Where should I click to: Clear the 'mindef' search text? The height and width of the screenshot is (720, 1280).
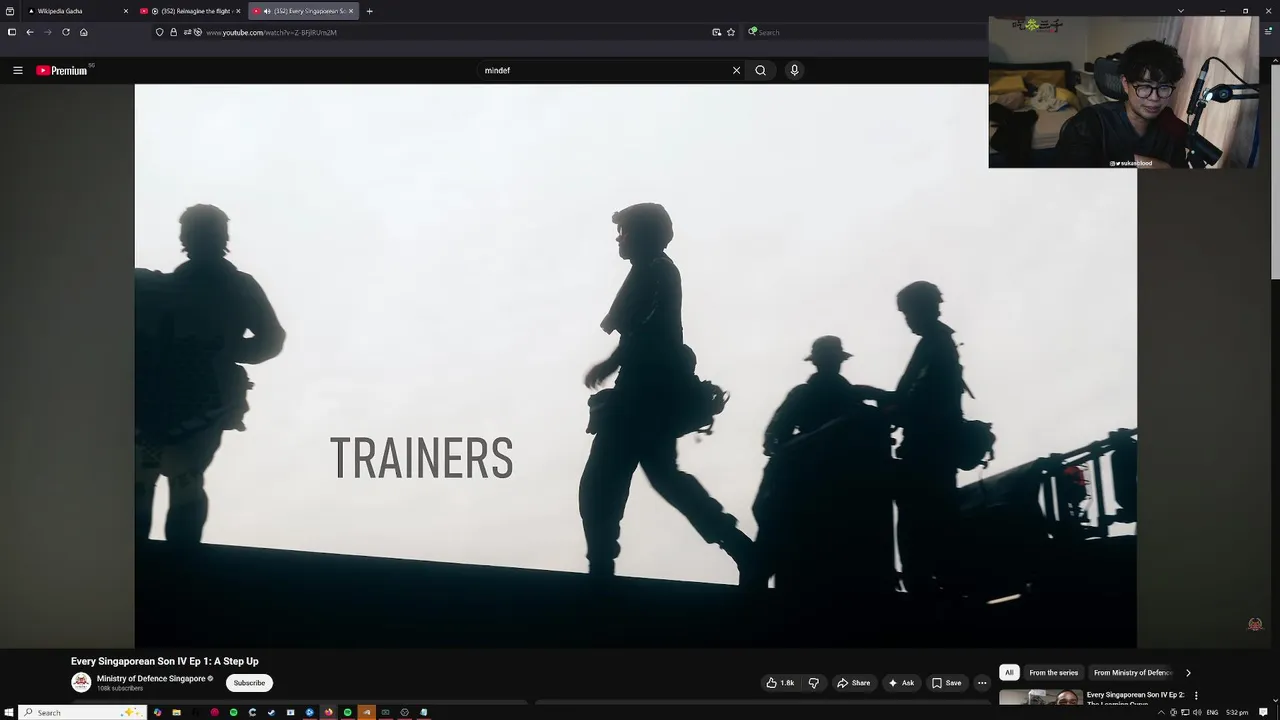pos(736,70)
